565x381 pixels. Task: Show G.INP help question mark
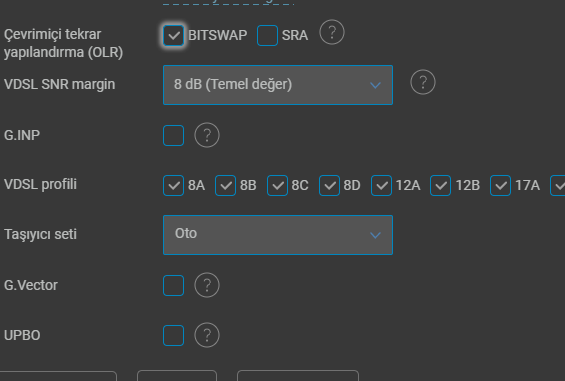(207, 135)
